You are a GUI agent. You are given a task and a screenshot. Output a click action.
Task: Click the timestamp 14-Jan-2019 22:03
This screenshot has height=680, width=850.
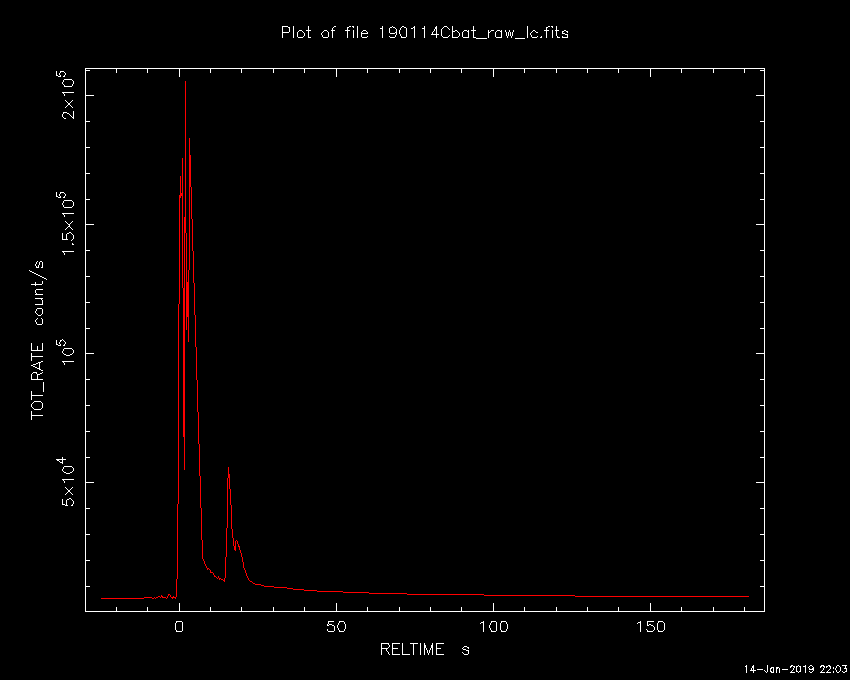(795, 669)
